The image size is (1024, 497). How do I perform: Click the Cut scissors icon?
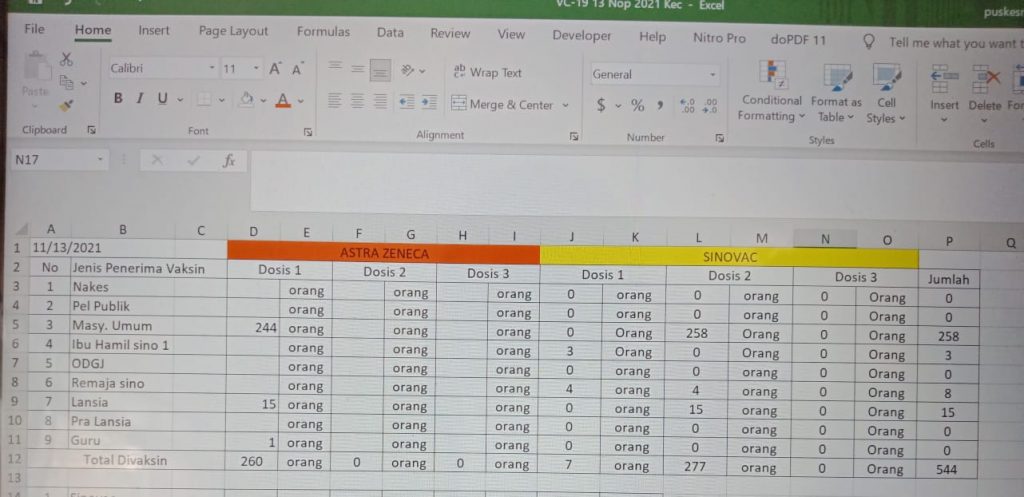click(x=66, y=60)
